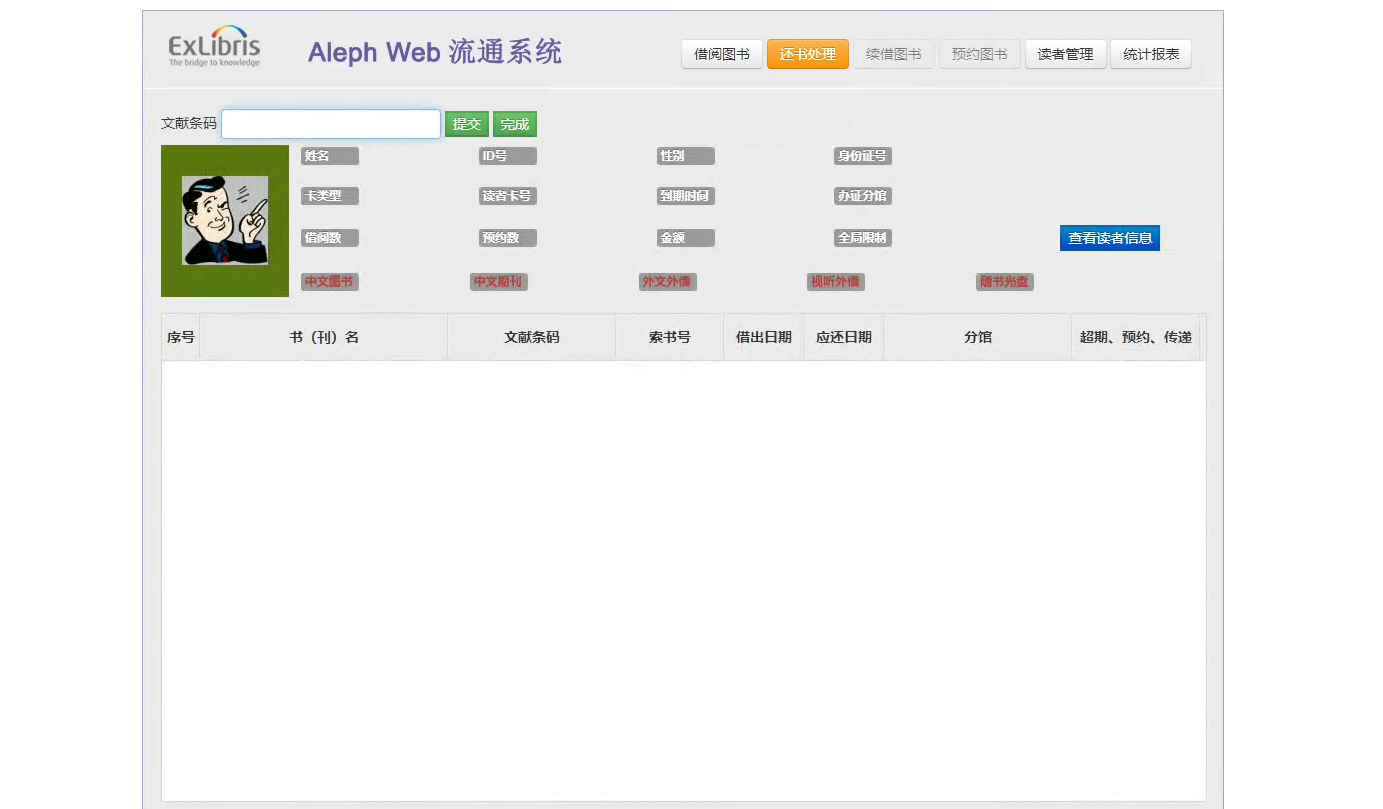
Task: Click the 应还日期 column header
Action: (844, 337)
